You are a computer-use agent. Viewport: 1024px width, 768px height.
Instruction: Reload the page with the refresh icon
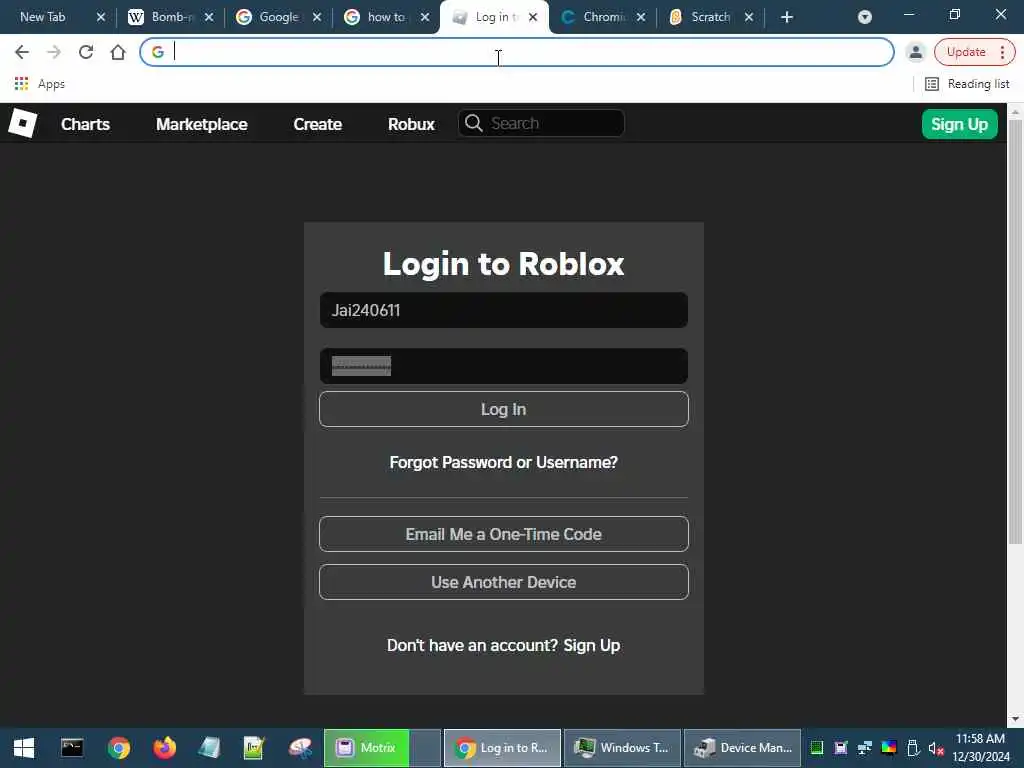(86, 52)
